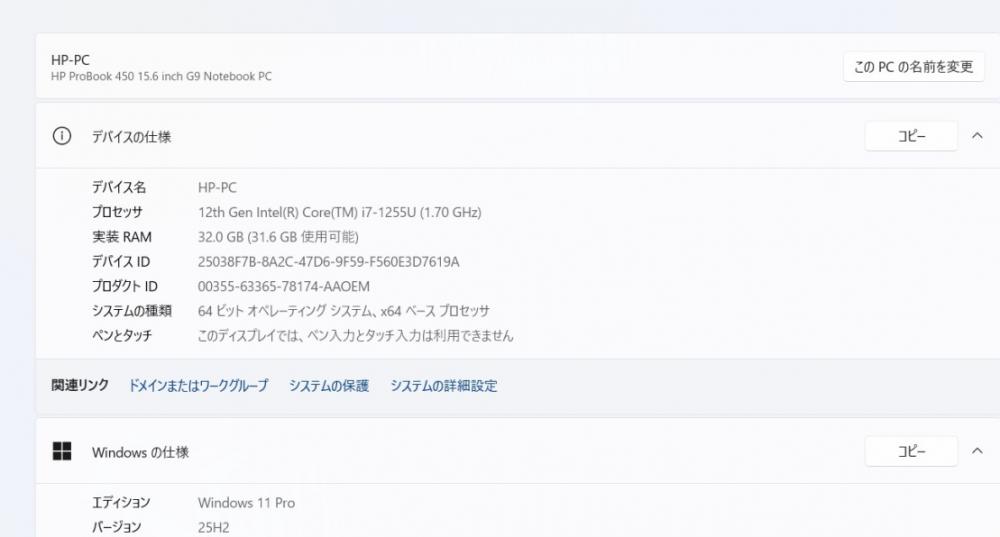Click the Windows の仕様 header title

(140, 452)
